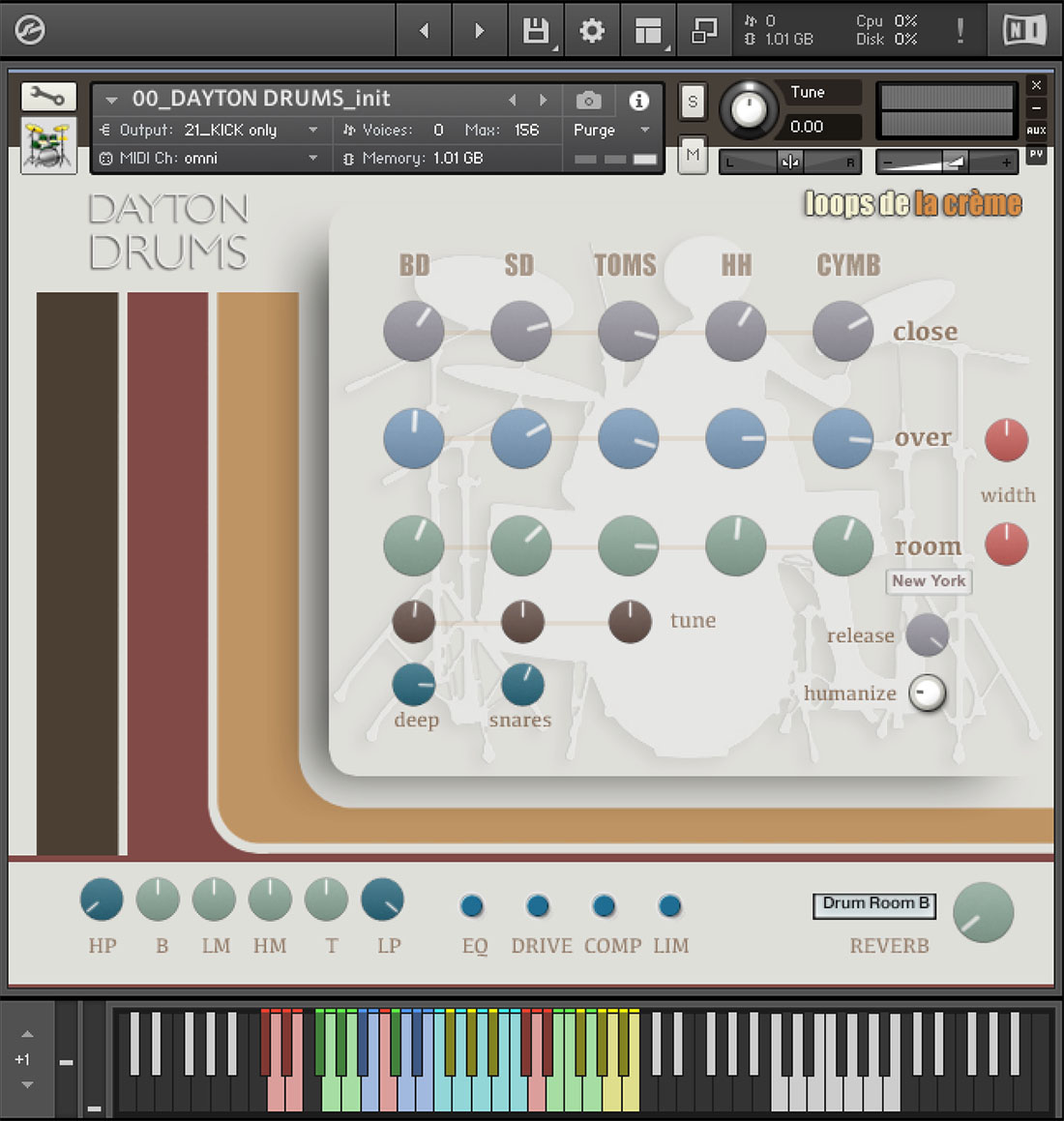Mute the instrument with M button

point(693,155)
